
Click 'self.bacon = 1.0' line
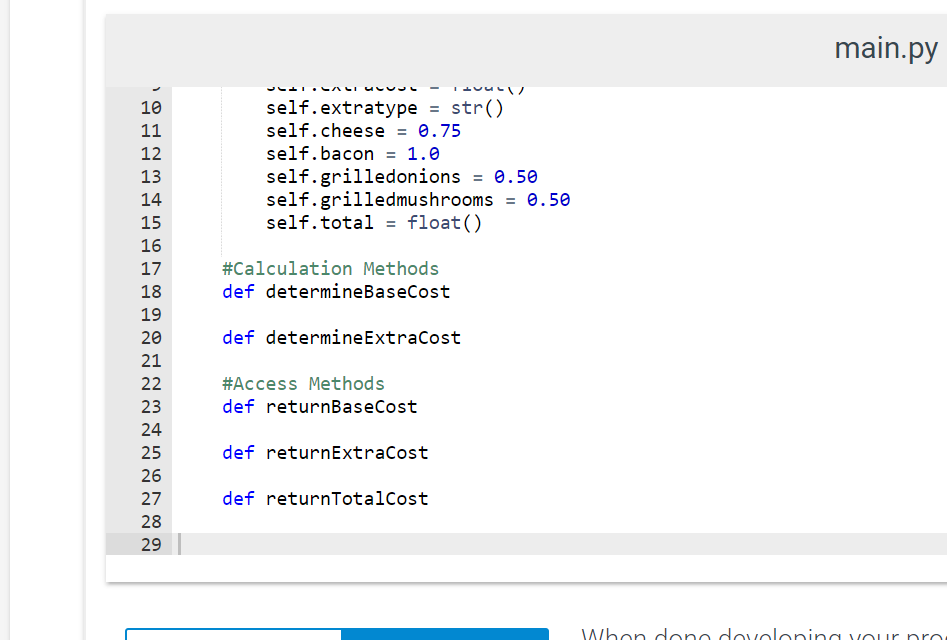353,154
